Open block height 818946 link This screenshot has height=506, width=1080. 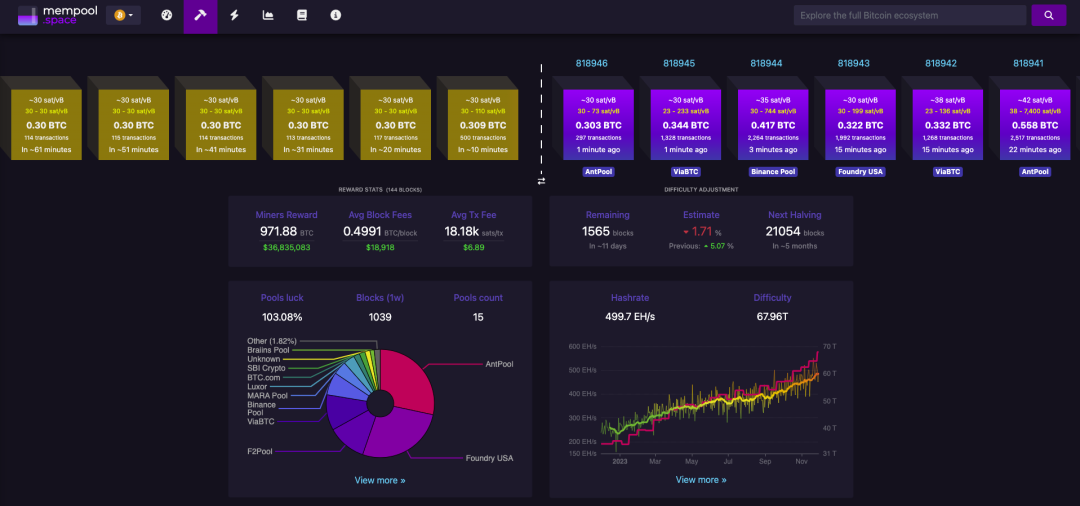pos(592,63)
